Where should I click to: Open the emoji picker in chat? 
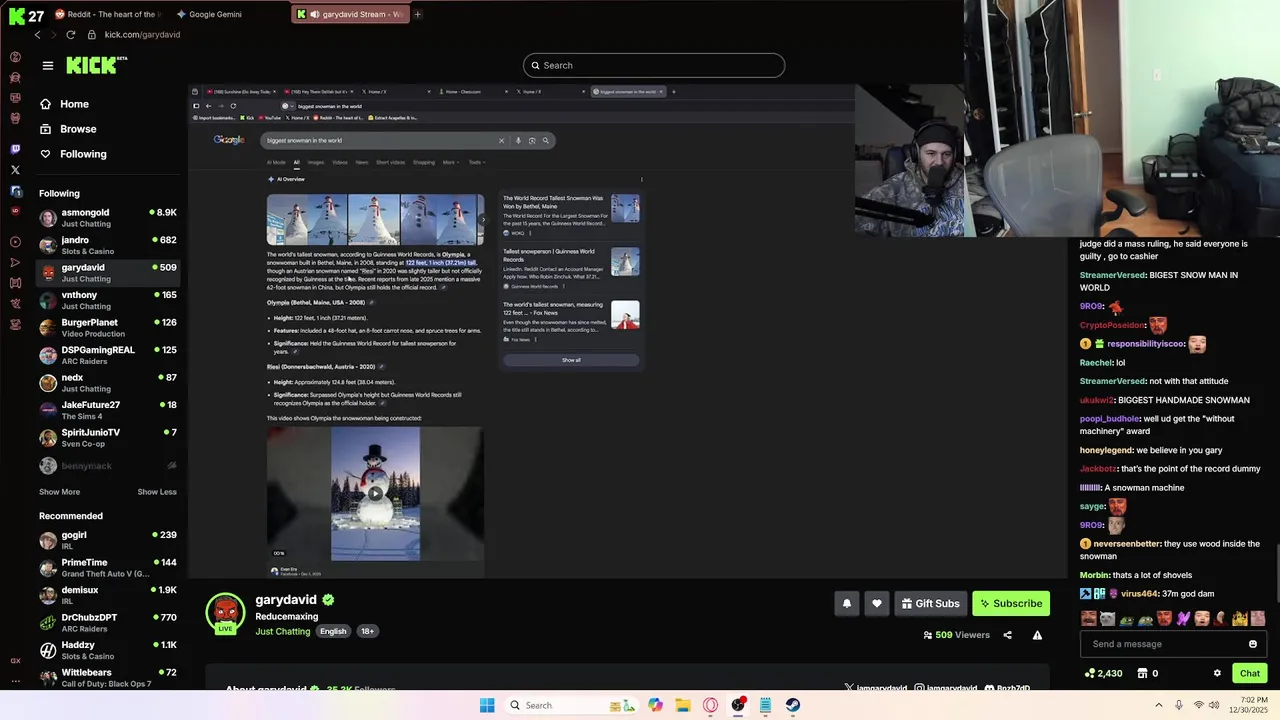(x=1253, y=644)
